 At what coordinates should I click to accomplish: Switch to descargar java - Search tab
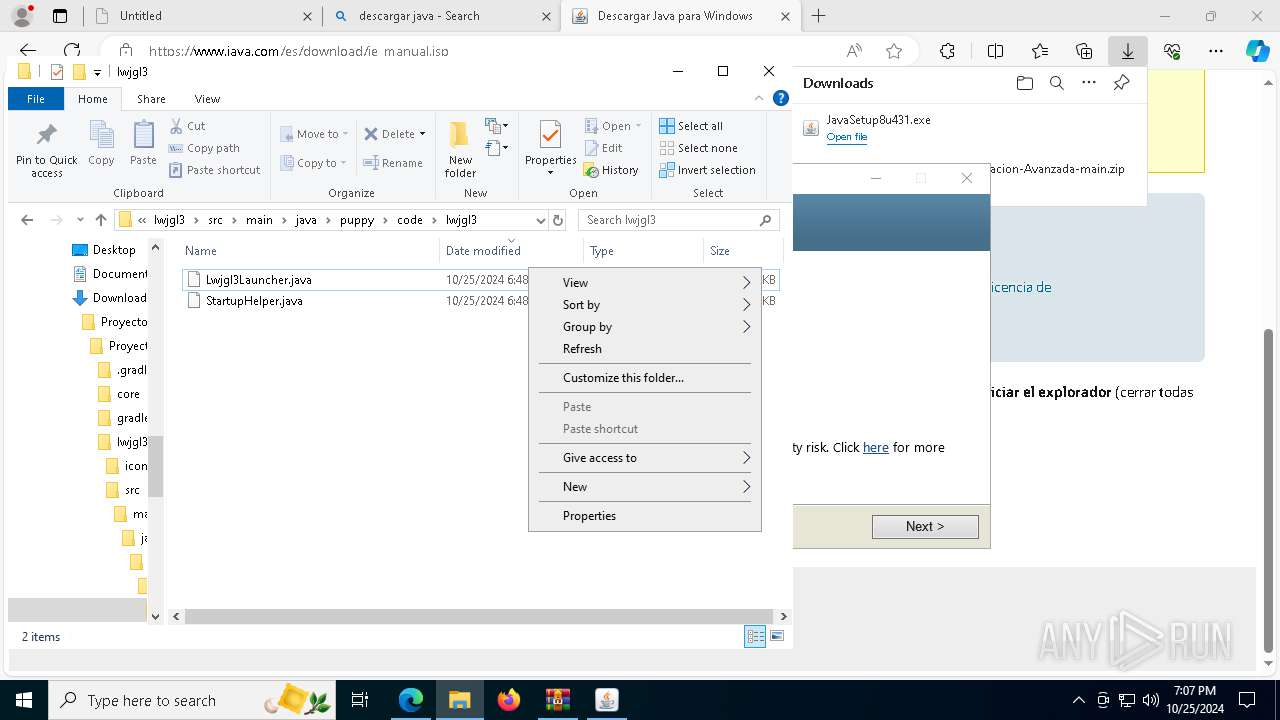(x=441, y=16)
